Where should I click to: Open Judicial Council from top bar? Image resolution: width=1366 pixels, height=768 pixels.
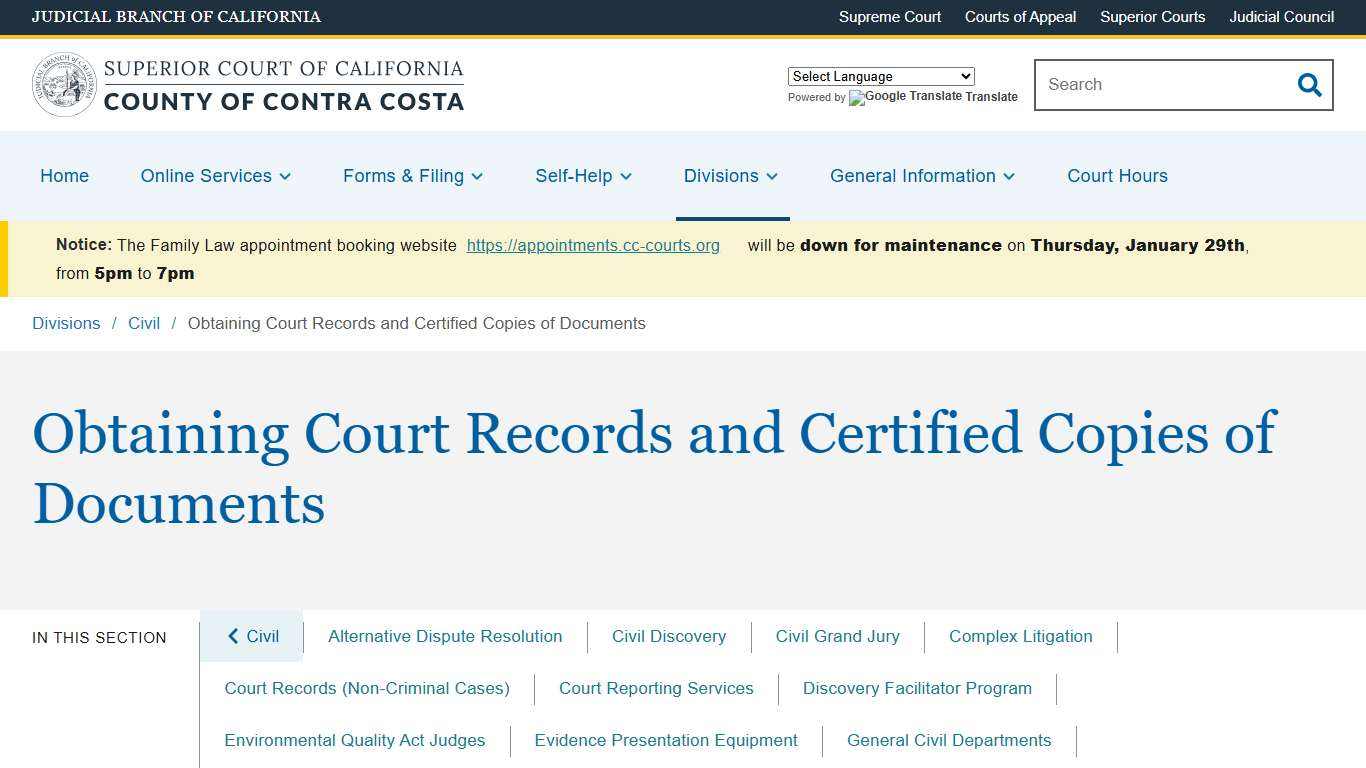[1281, 17]
